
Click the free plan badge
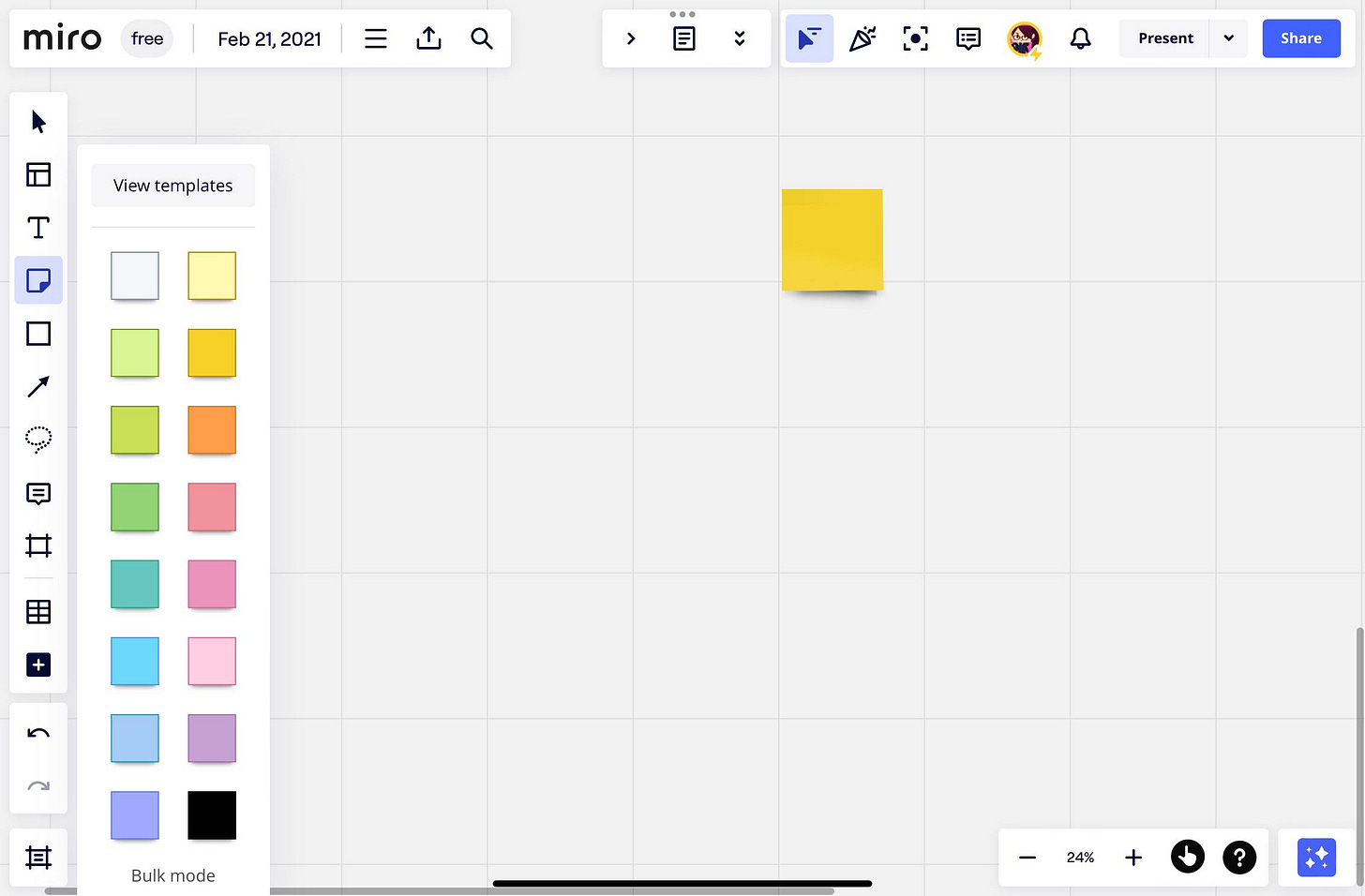pos(147,38)
